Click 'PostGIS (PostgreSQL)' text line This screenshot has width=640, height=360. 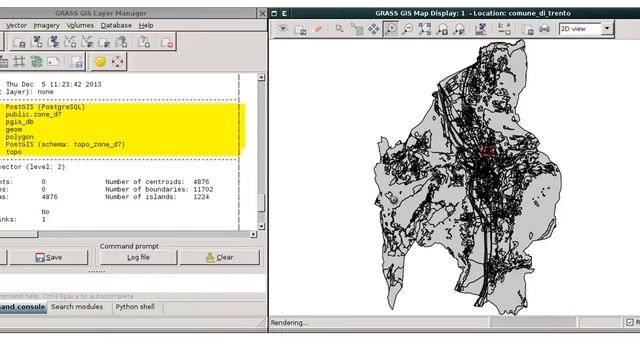tap(45, 107)
